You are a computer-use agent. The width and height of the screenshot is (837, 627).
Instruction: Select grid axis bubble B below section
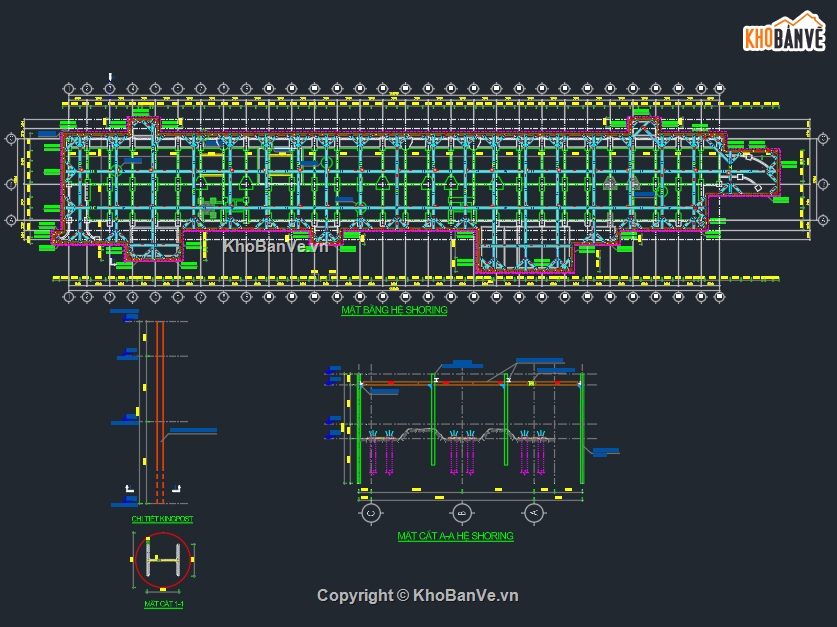coord(462,513)
